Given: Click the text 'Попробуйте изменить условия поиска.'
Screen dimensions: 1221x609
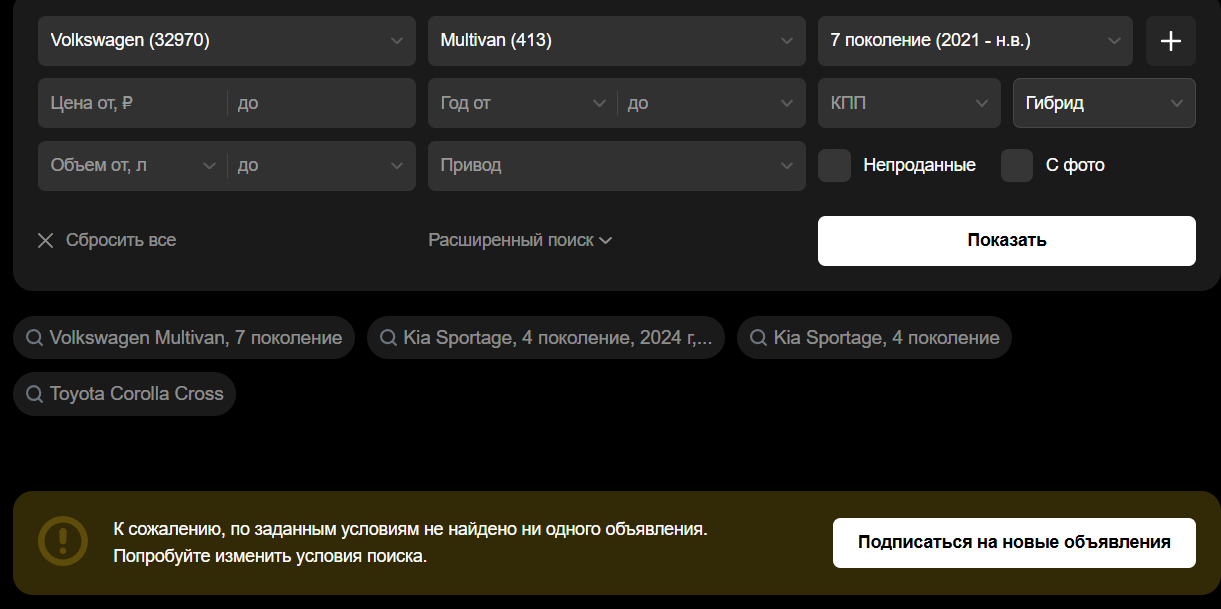Looking at the screenshot, I should [x=270, y=556].
